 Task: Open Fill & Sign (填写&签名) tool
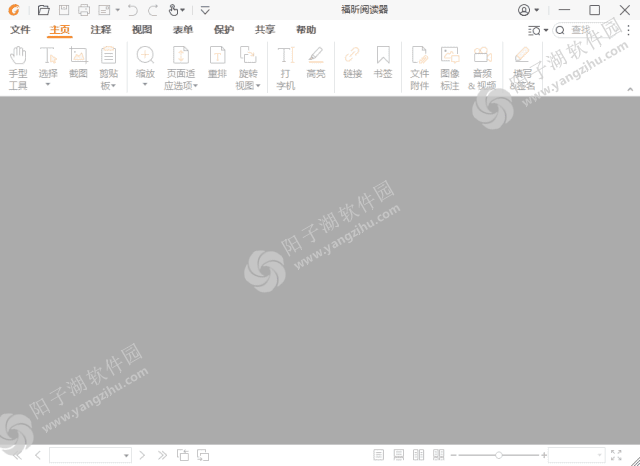(522, 67)
